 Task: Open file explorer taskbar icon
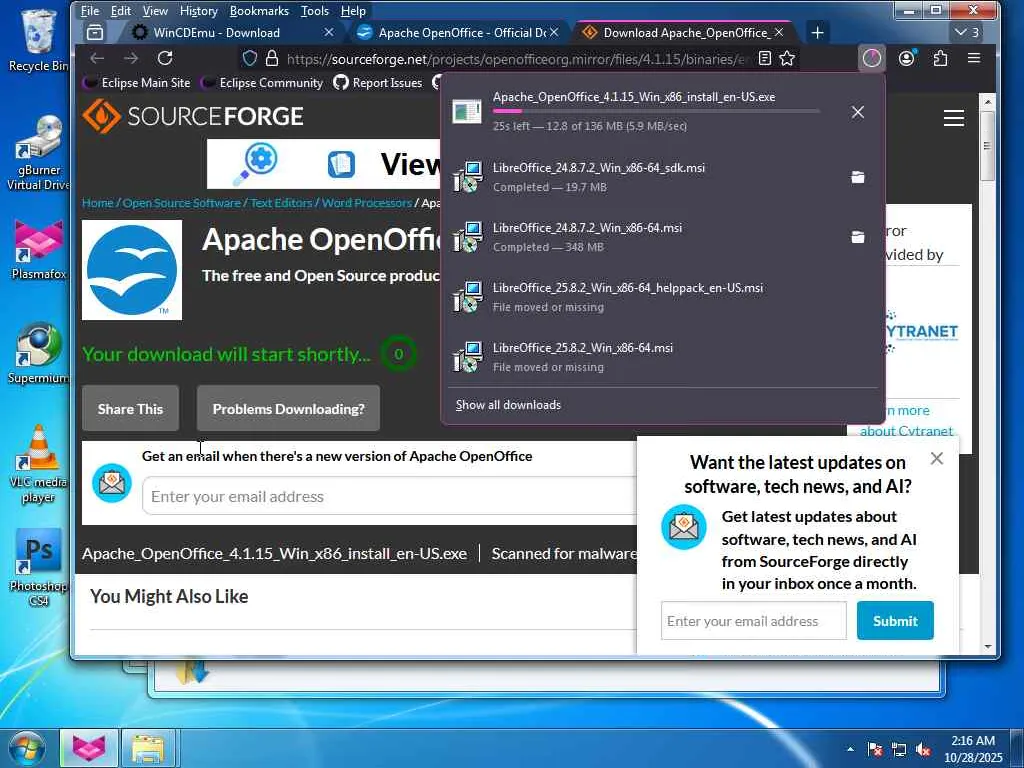[148, 748]
